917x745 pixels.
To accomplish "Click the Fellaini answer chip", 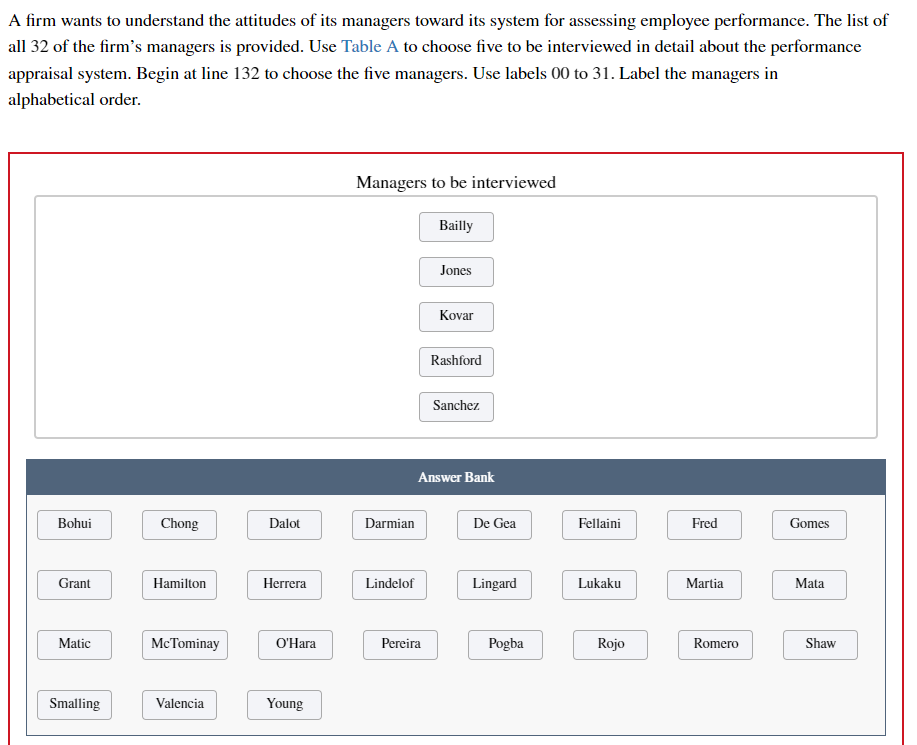I will coord(599,525).
